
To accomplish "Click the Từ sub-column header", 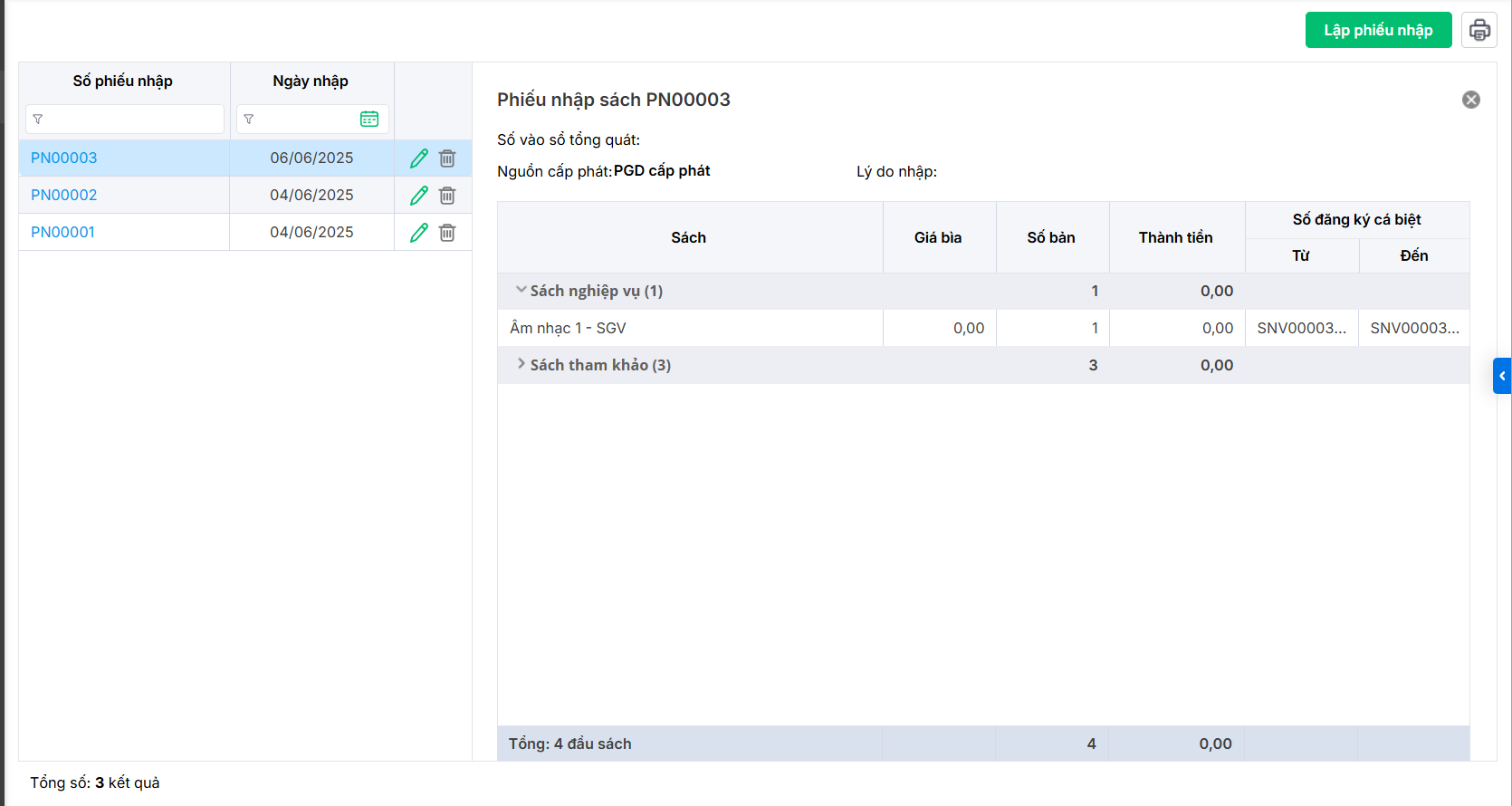I will [1302, 255].
